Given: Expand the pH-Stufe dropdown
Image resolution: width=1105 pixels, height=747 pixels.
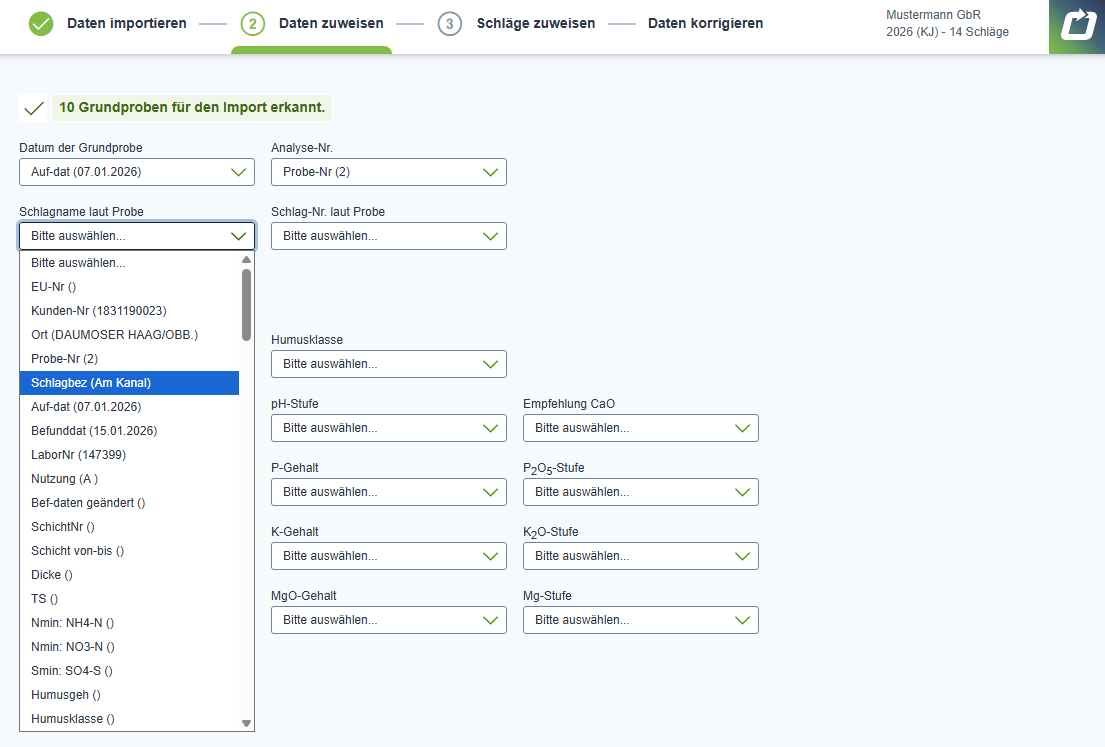Looking at the screenshot, I should [388, 428].
